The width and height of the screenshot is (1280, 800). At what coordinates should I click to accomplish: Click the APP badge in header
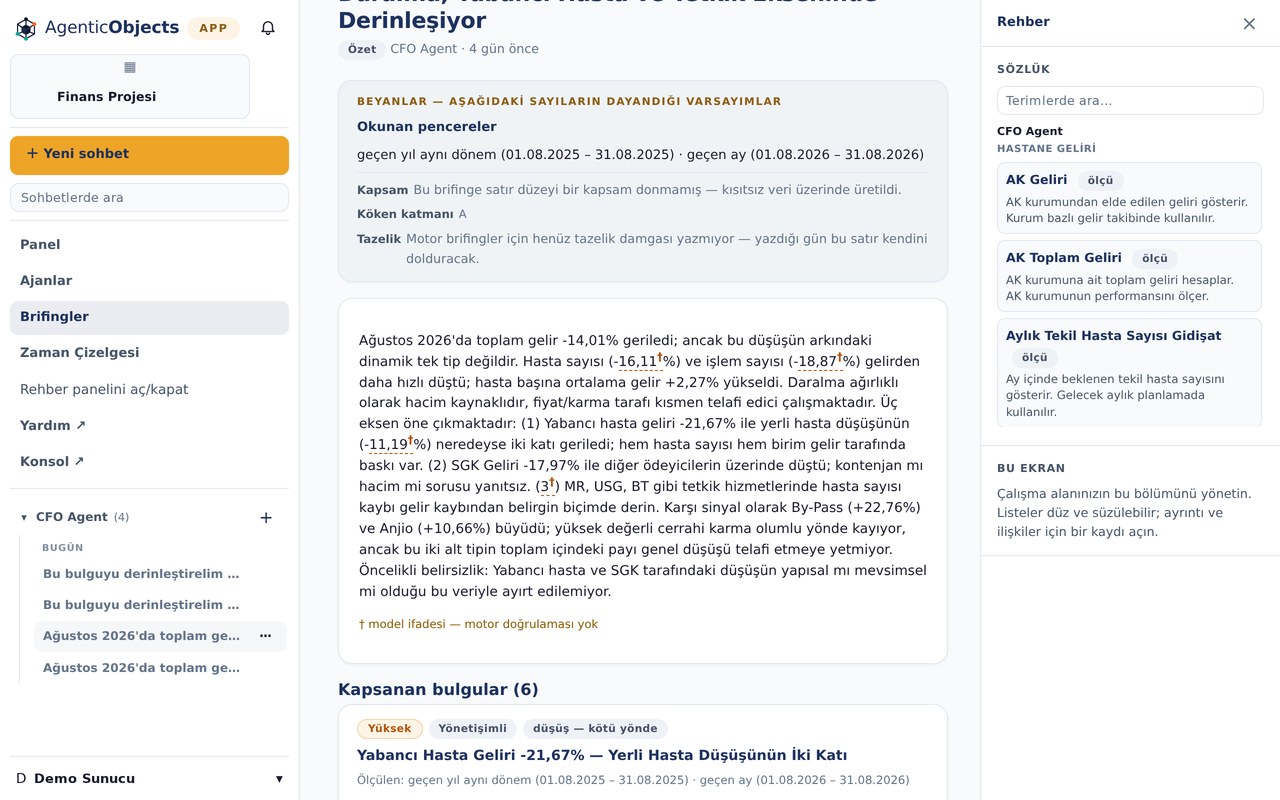tap(213, 28)
